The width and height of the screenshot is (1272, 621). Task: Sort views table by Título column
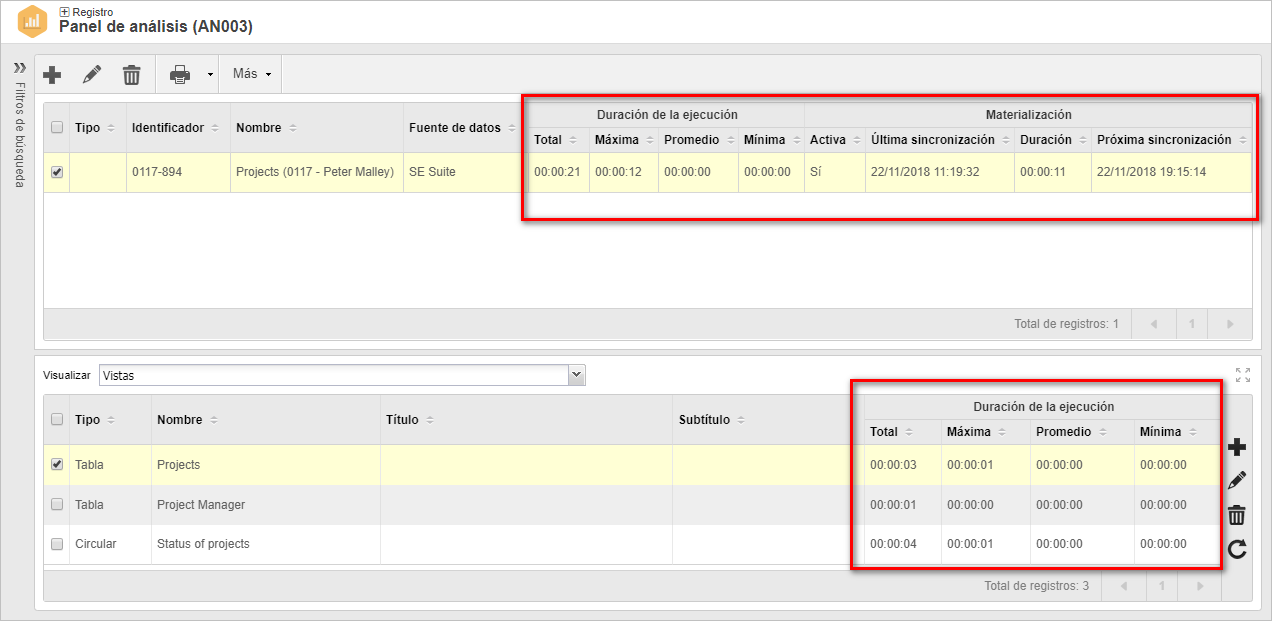coord(526,420)
